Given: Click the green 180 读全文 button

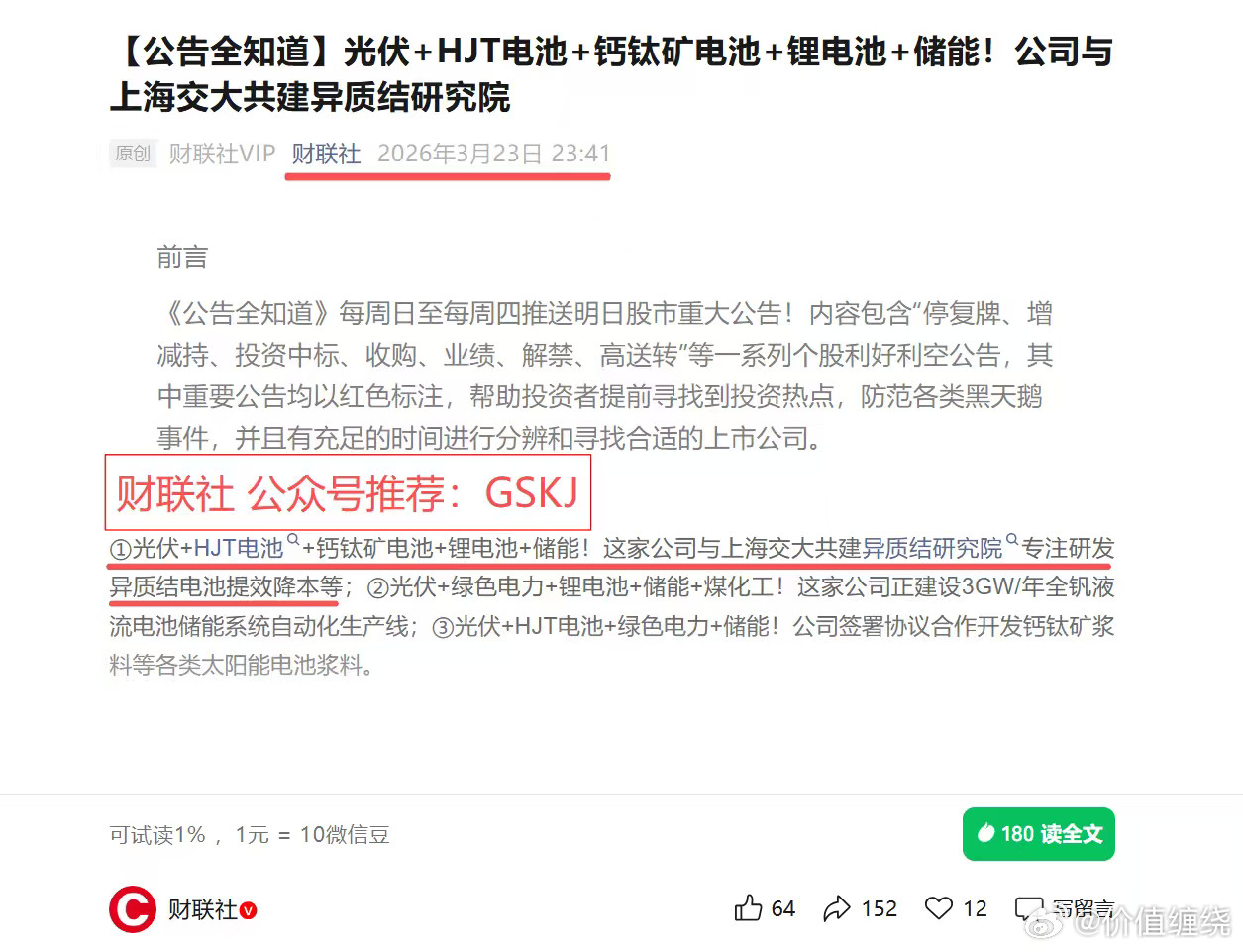Looking at the screenshot, I should pyautogui.click(x=1038, y=834).
